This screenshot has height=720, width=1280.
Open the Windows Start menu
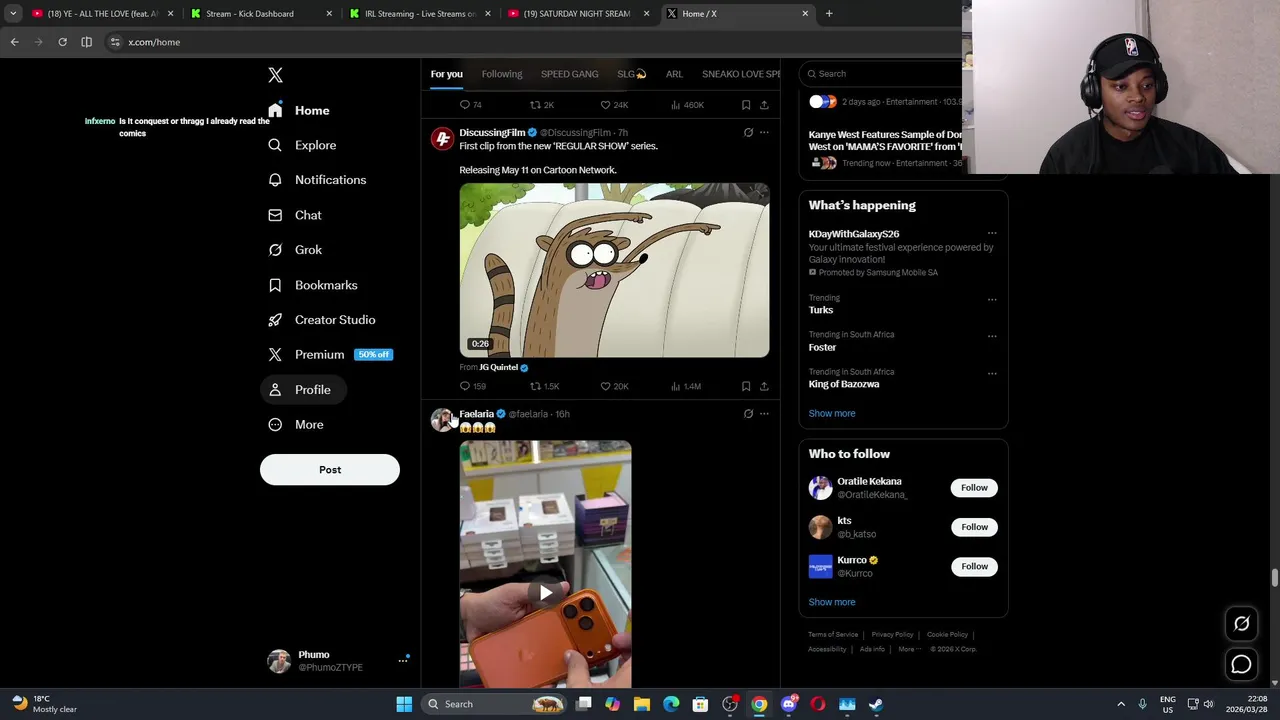[404, 704]
